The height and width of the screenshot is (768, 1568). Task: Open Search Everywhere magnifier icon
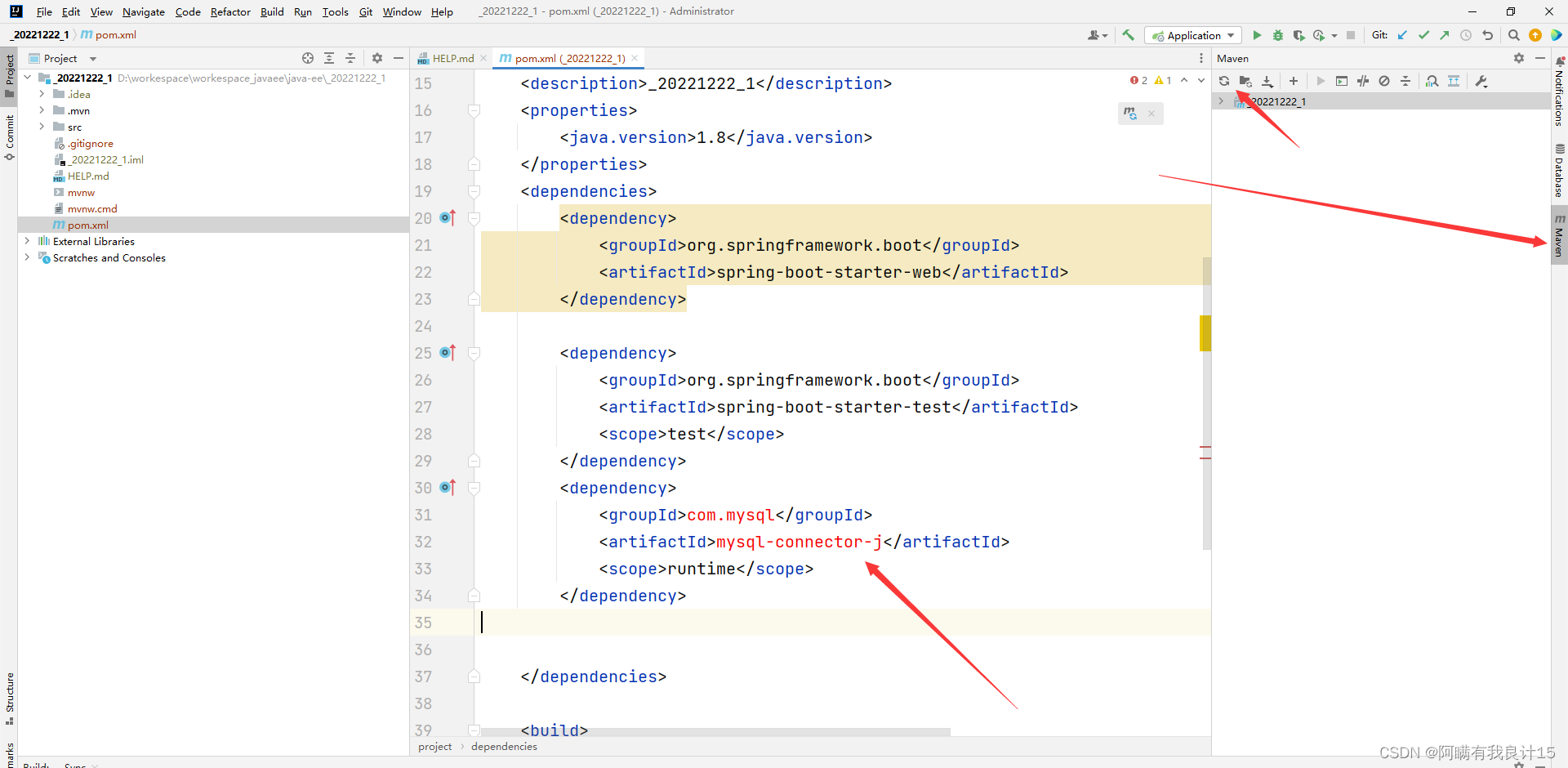tap(1513, 35)
